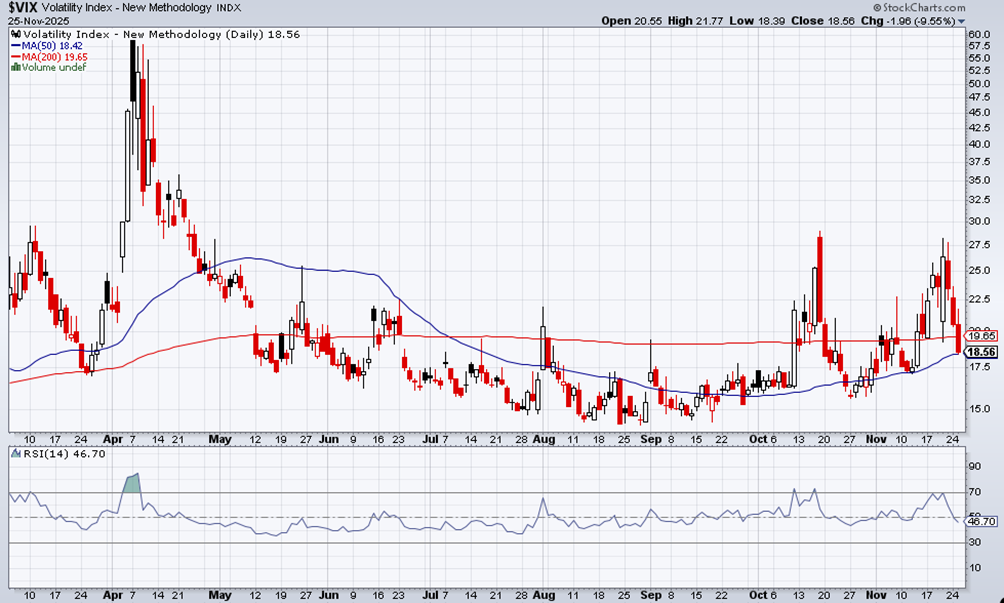The height and width of the screenshot is (603, 1004).
Task: Click the candlestick icon beside Volatility Index legend
Action: click(x=16, y=35)
